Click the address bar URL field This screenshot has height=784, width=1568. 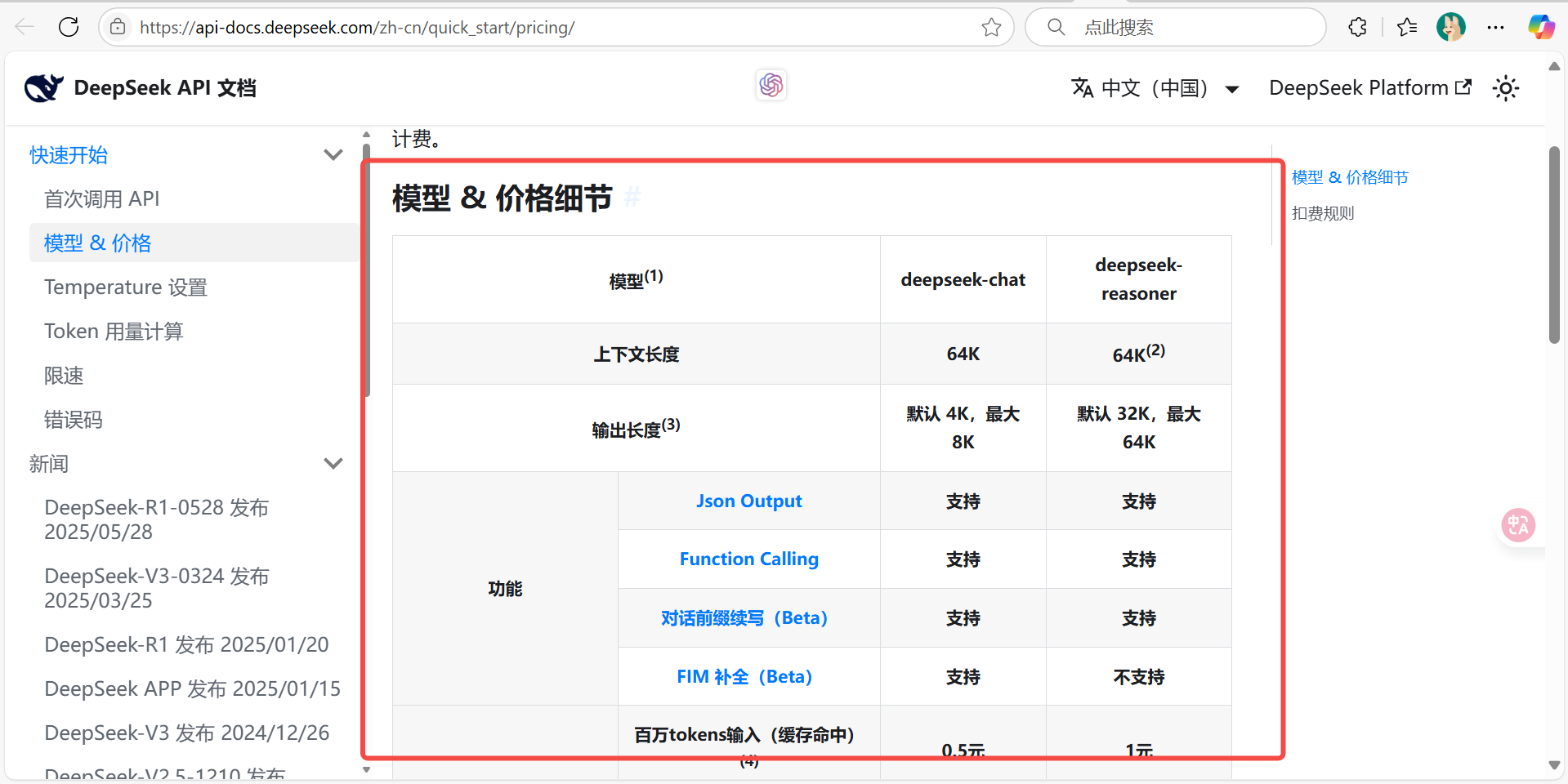click(x=556, y=27)
